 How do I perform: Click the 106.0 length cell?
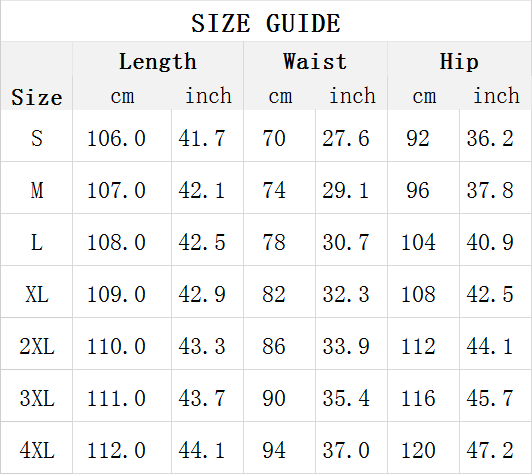pos(116,138)
